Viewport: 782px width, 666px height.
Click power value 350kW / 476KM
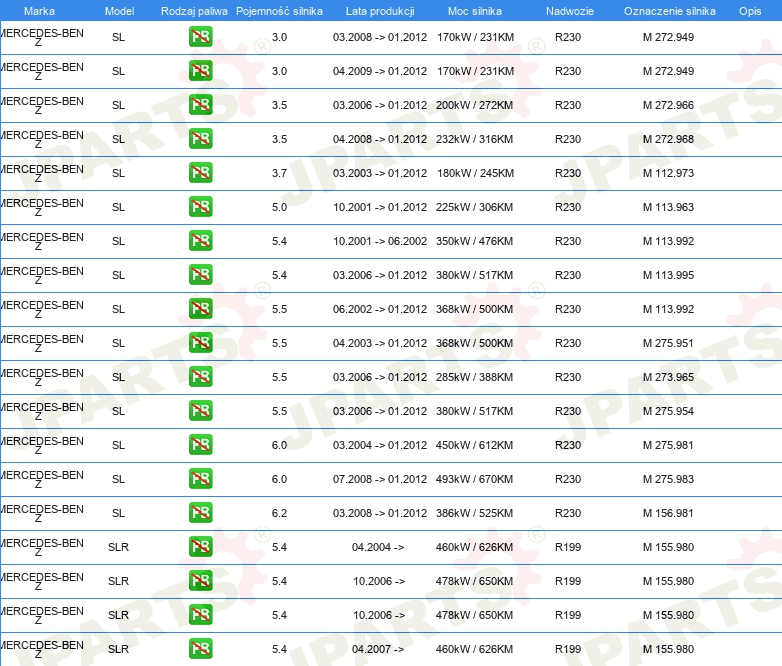(x=474, y=241)
